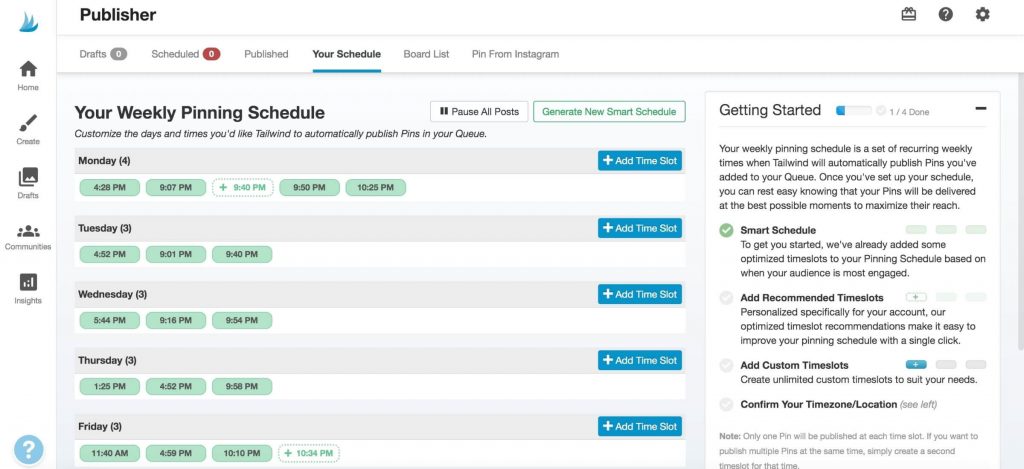
Task: Switch to the Published tab
Action: [x=266, y=54]
